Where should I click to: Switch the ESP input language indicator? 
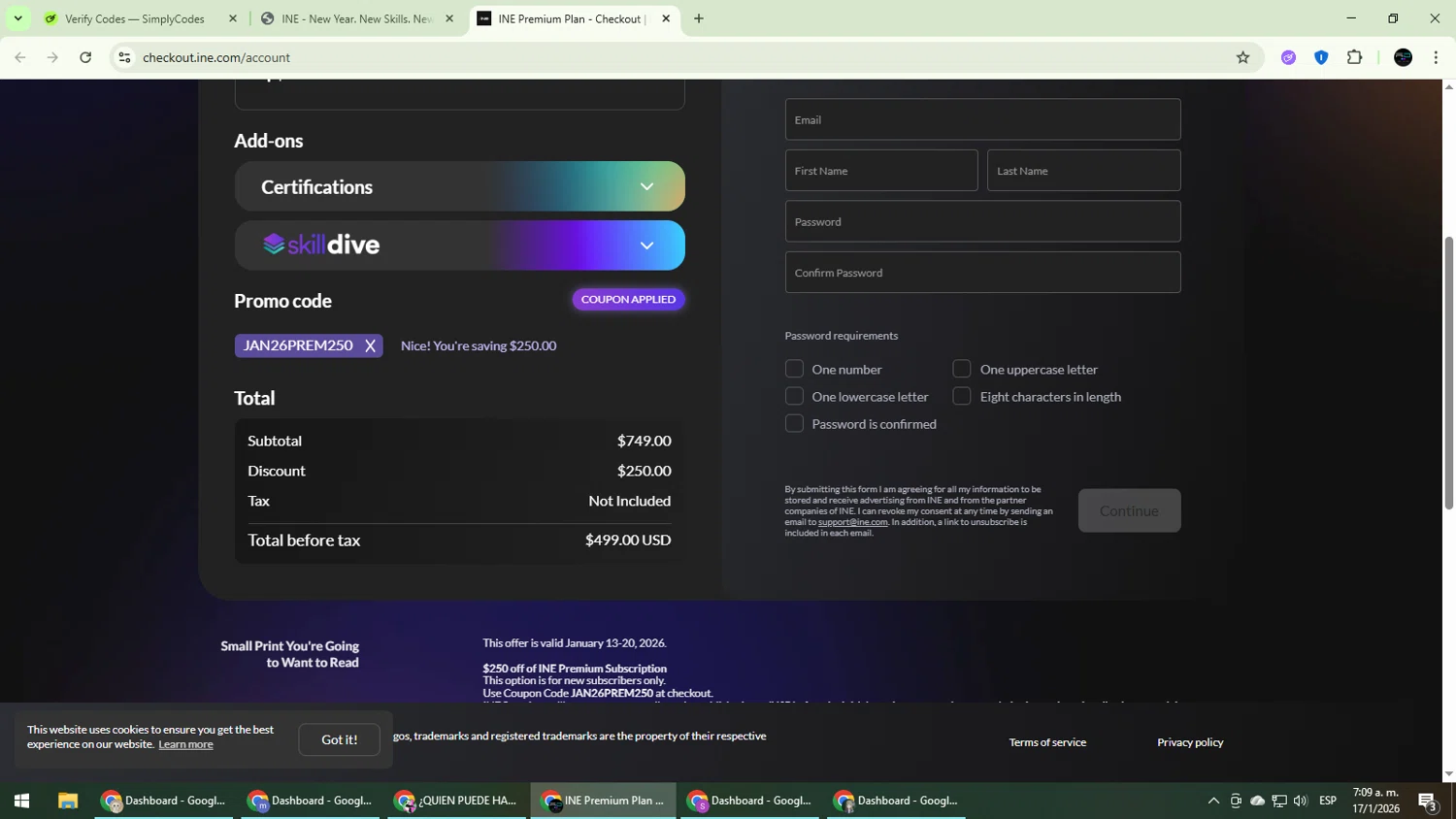[1328, 801]
